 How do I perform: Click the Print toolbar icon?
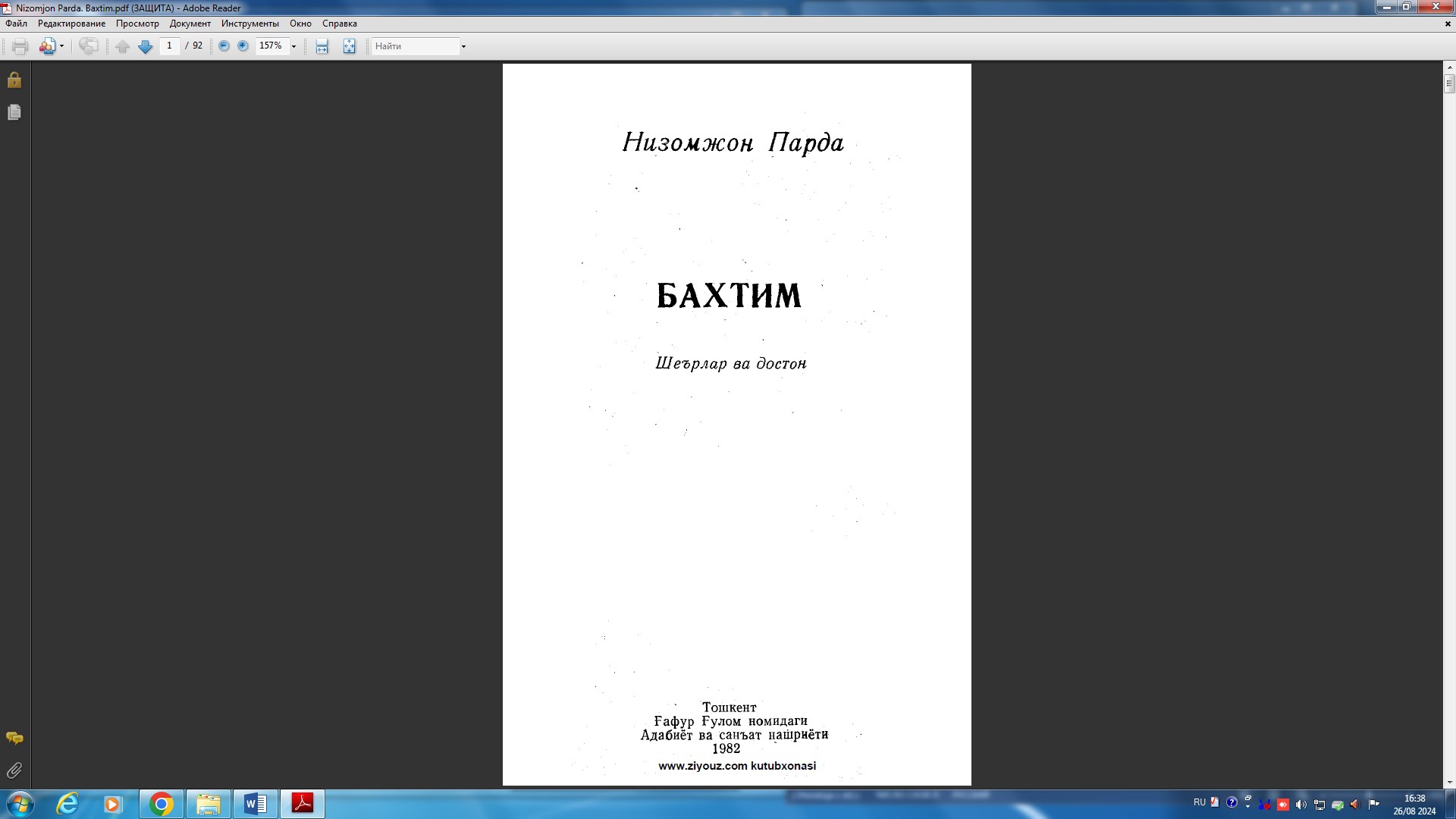[x=20, y=46]
